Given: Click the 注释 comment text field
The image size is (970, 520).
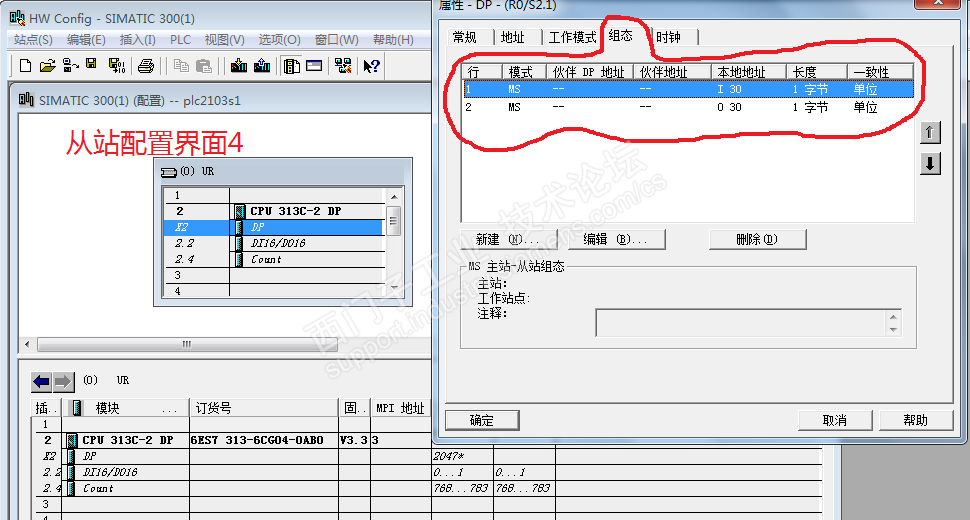Looking at the screenshot, I should (741, 323).
